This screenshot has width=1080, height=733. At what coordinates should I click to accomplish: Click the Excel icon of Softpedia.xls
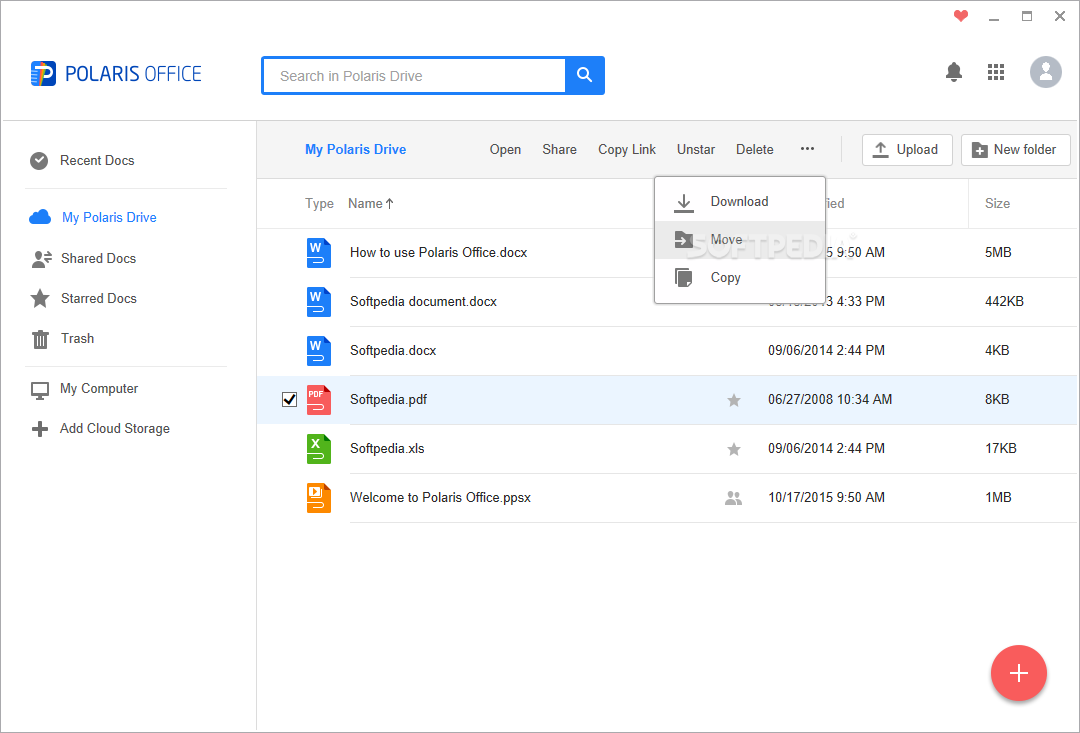pos(318,448)
